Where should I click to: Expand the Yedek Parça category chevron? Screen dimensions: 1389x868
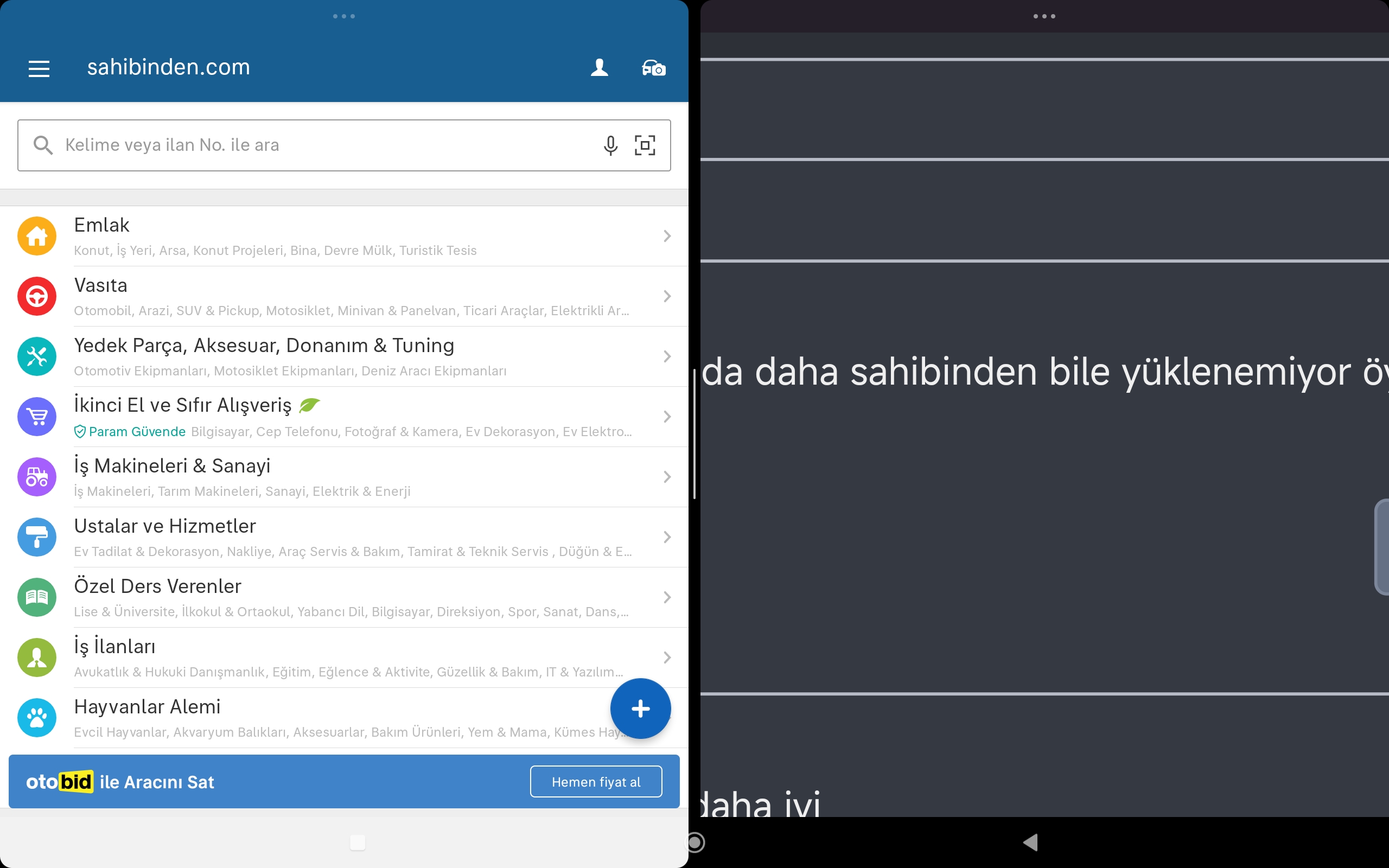coord(667,356)
